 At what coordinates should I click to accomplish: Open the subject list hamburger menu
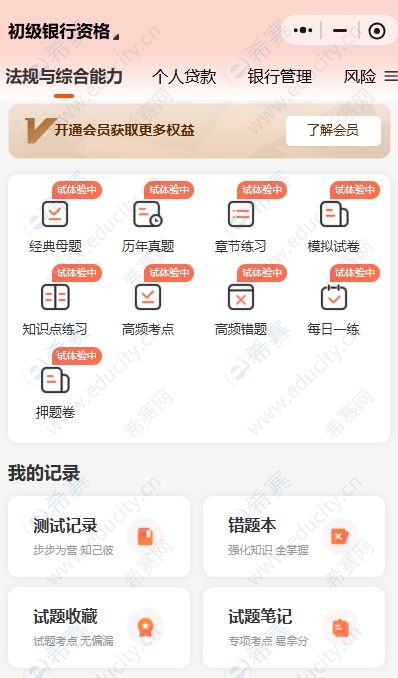391,77
